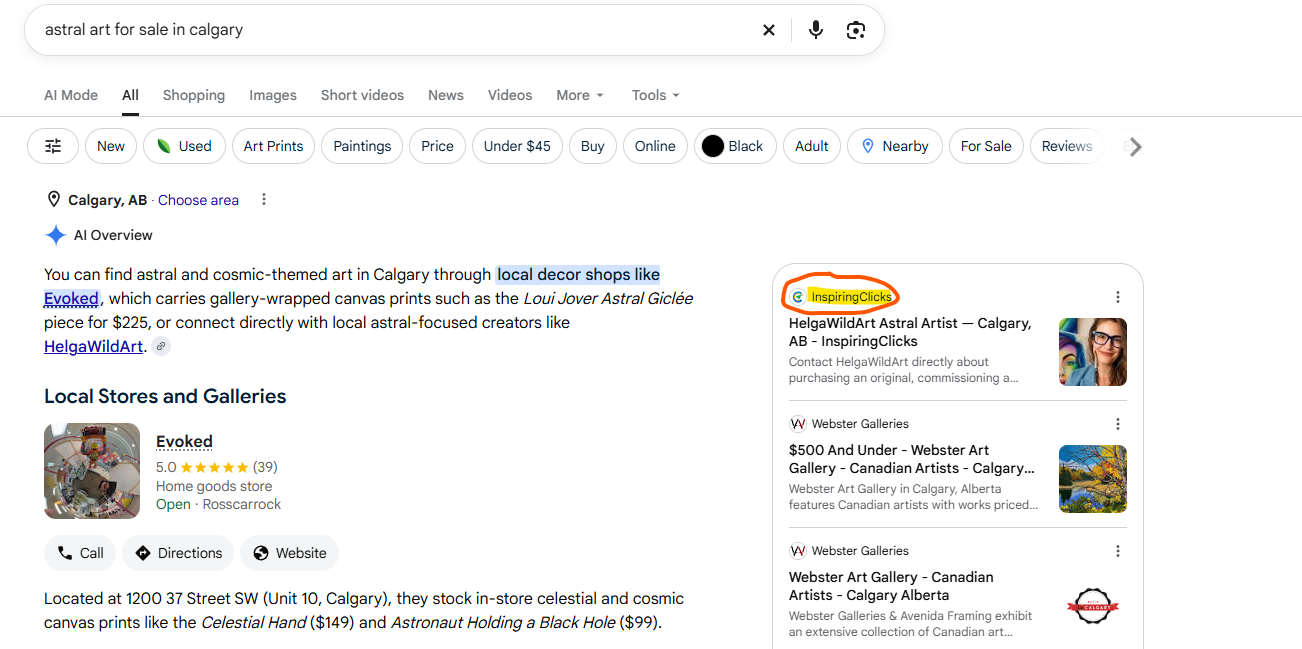
Task: Click the Calgary badge logo thumbnail
Action: 1093,606
